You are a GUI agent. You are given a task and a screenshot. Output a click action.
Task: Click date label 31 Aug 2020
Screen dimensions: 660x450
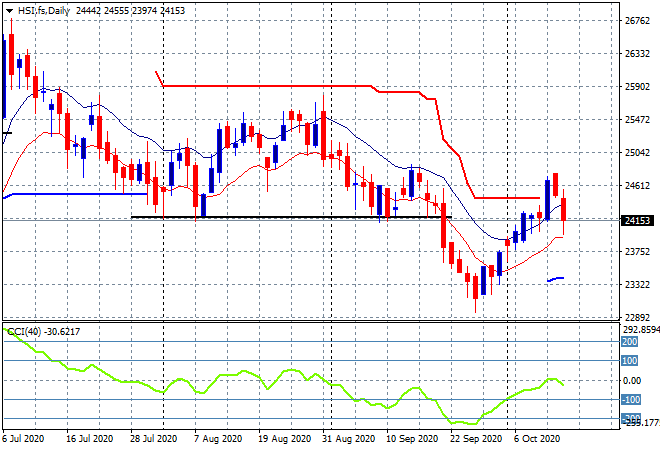pyautogui.click(x=349, y=439)
